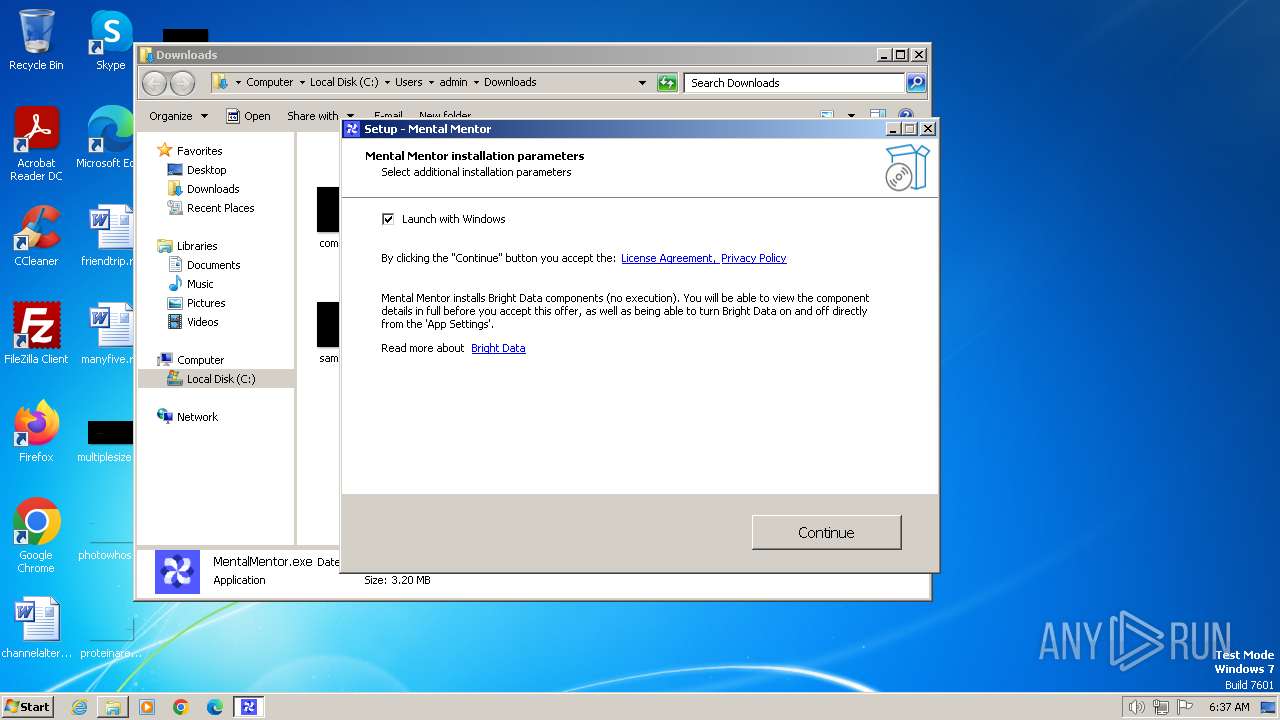This screenshot has width=1280, height=720.
Task: Click MentalMentor.exe icon in details pane
Action: pyautogui.click(x=177, y=572)
